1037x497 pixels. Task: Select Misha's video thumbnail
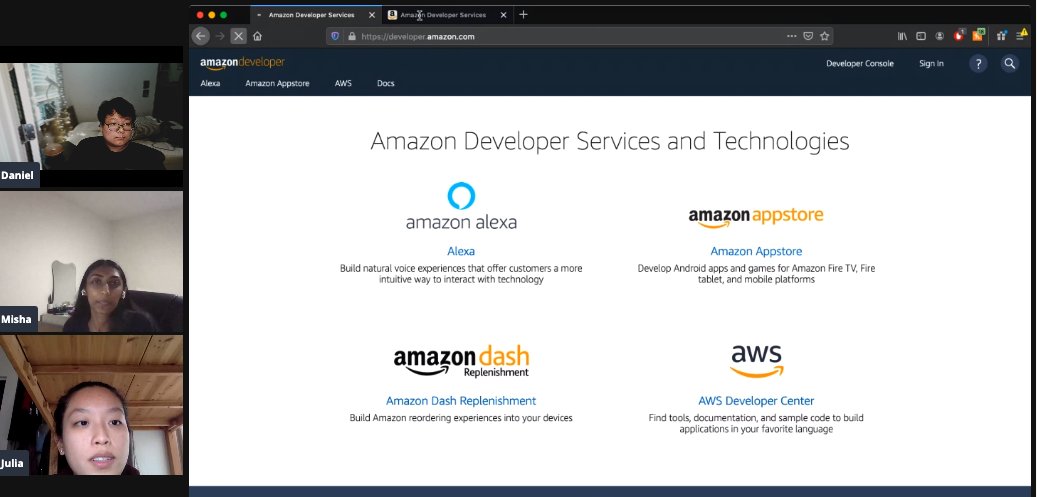91,261
